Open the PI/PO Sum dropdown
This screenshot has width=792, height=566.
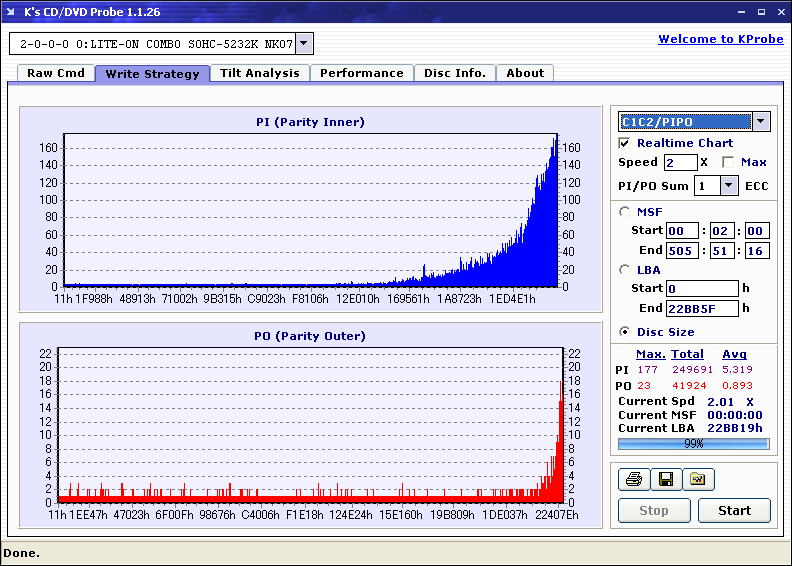(x=728, y=186)
